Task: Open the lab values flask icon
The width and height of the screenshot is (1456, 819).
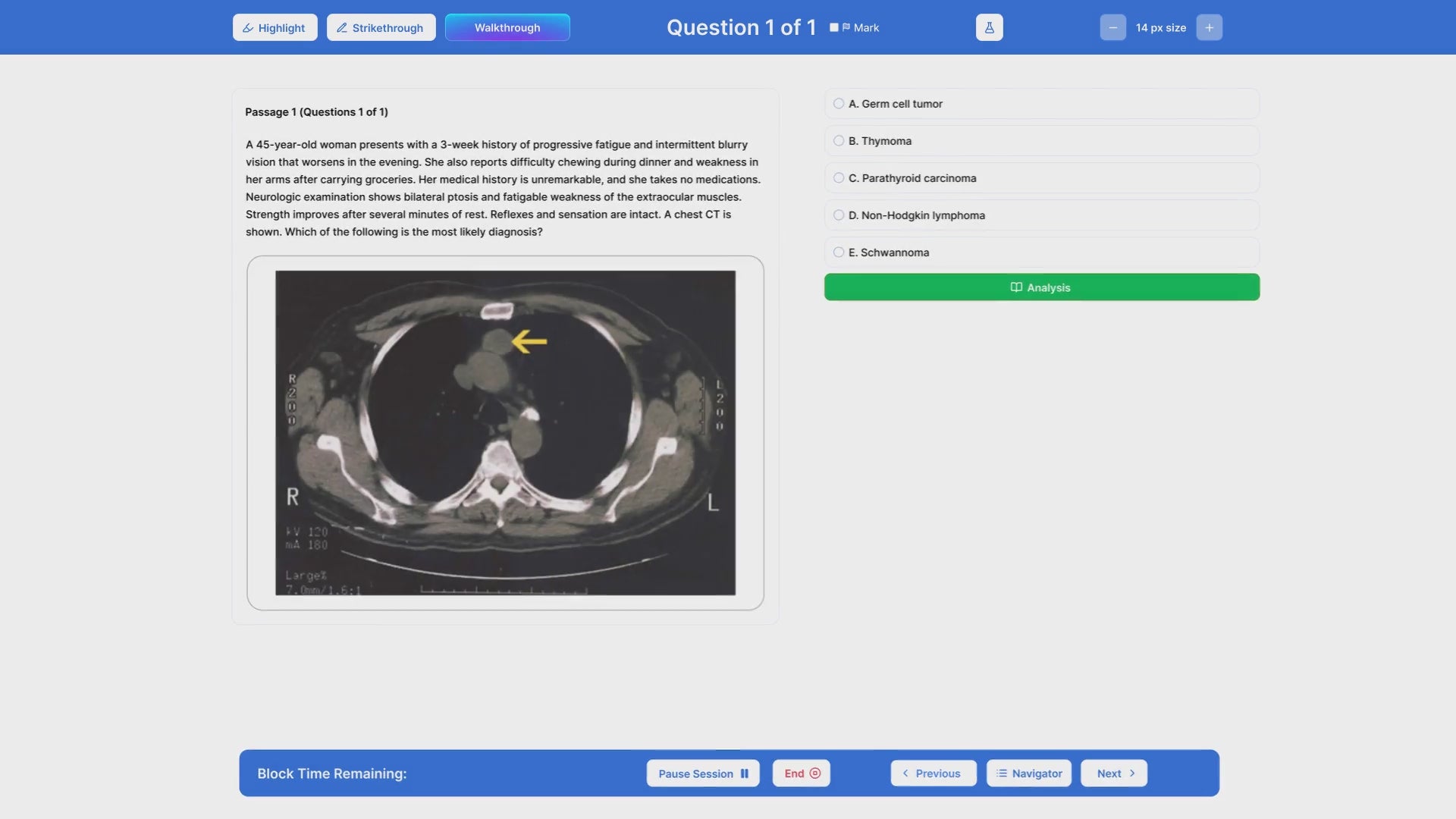Action: pos(989,27)
